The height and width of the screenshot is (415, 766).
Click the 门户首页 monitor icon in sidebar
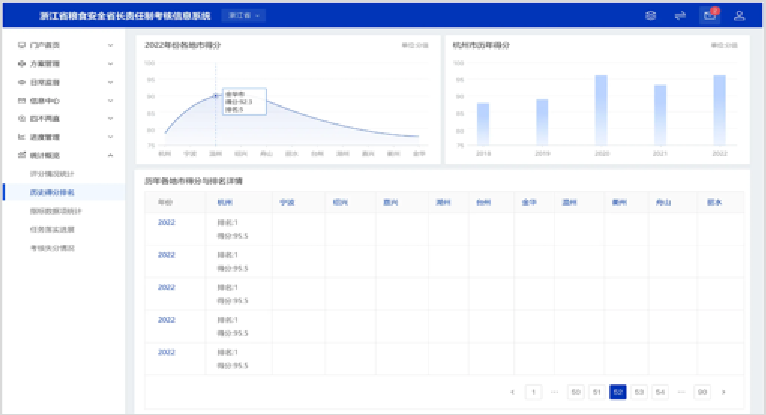click(22, 46)
